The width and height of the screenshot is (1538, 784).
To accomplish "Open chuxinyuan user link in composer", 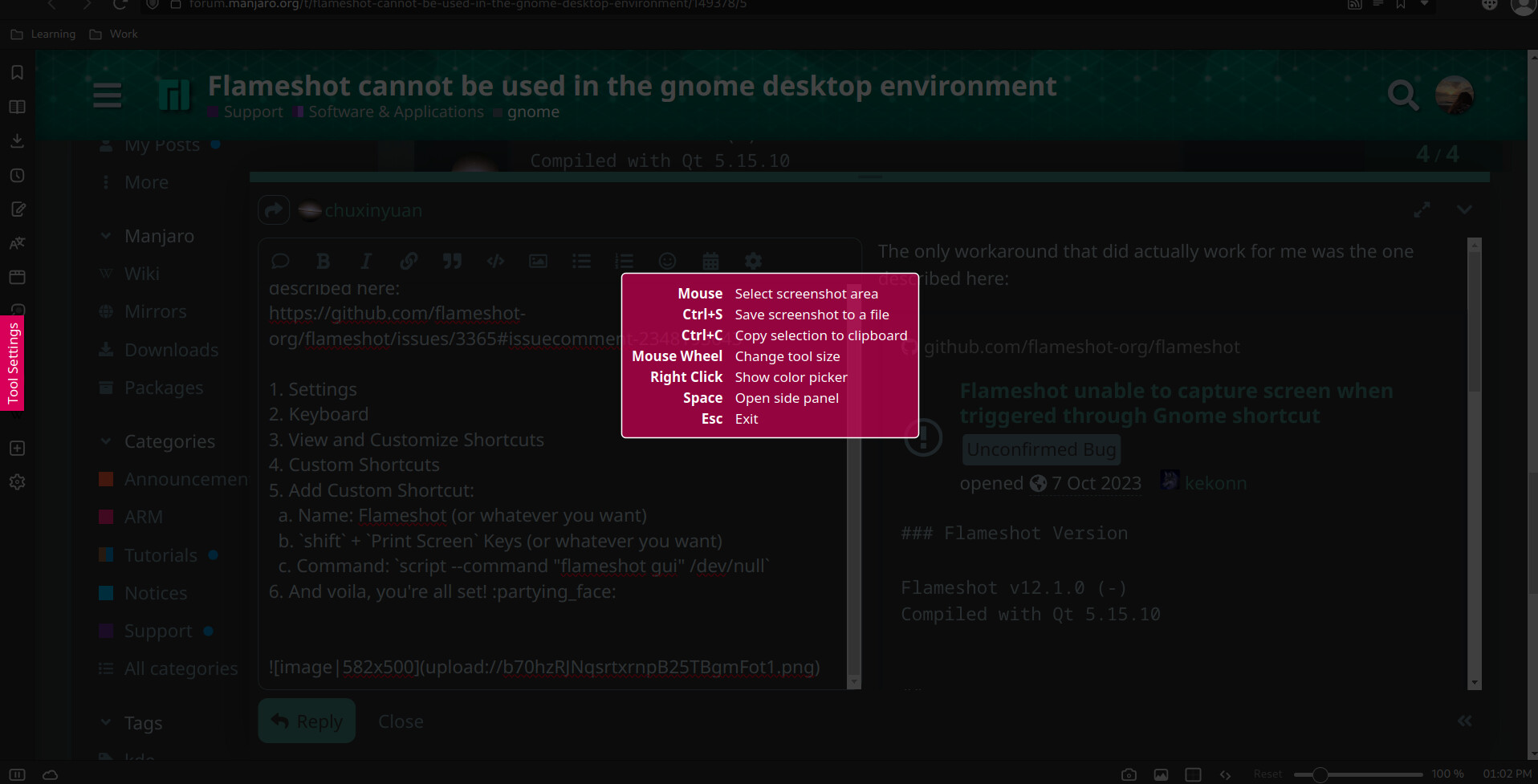I will 372,210.
